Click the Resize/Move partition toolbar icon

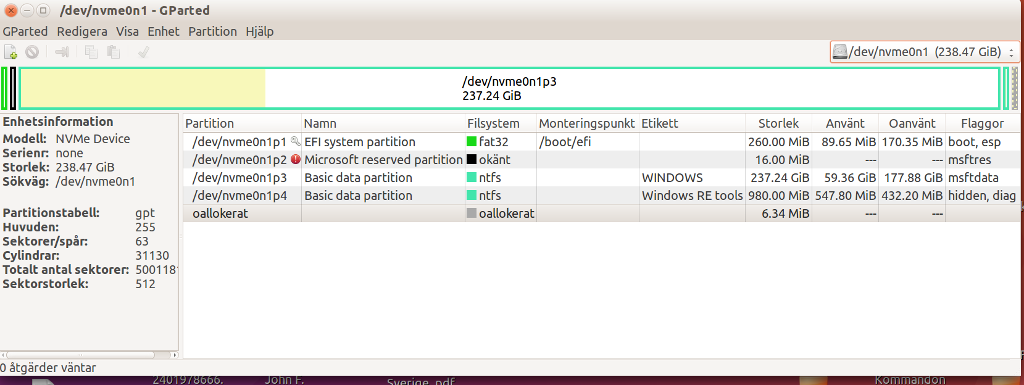(x=62, y=52)
